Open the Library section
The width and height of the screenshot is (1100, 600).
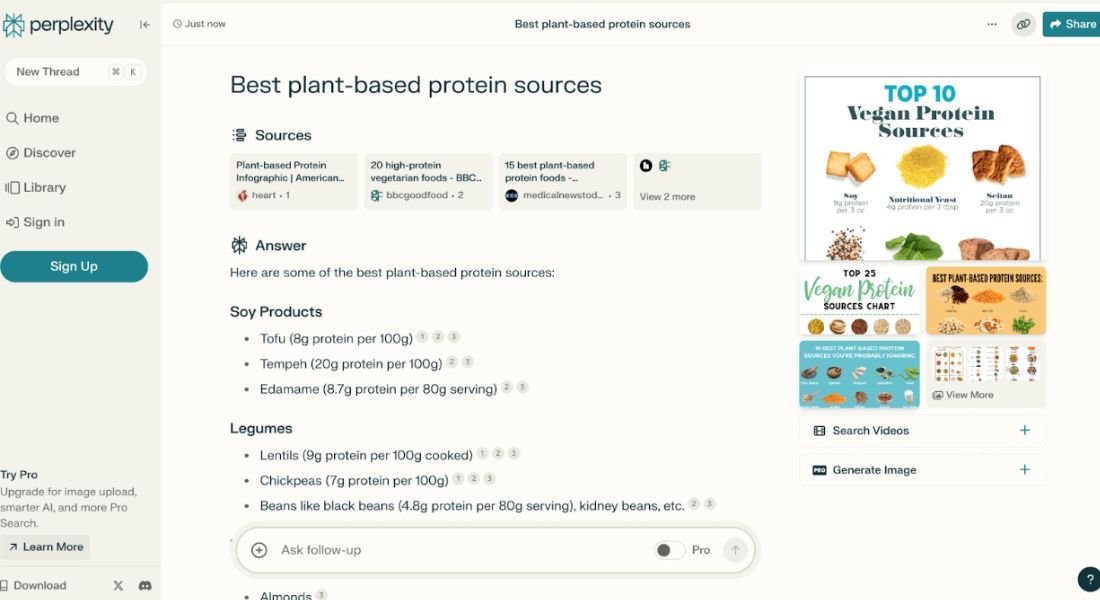[x=44, y=187]
